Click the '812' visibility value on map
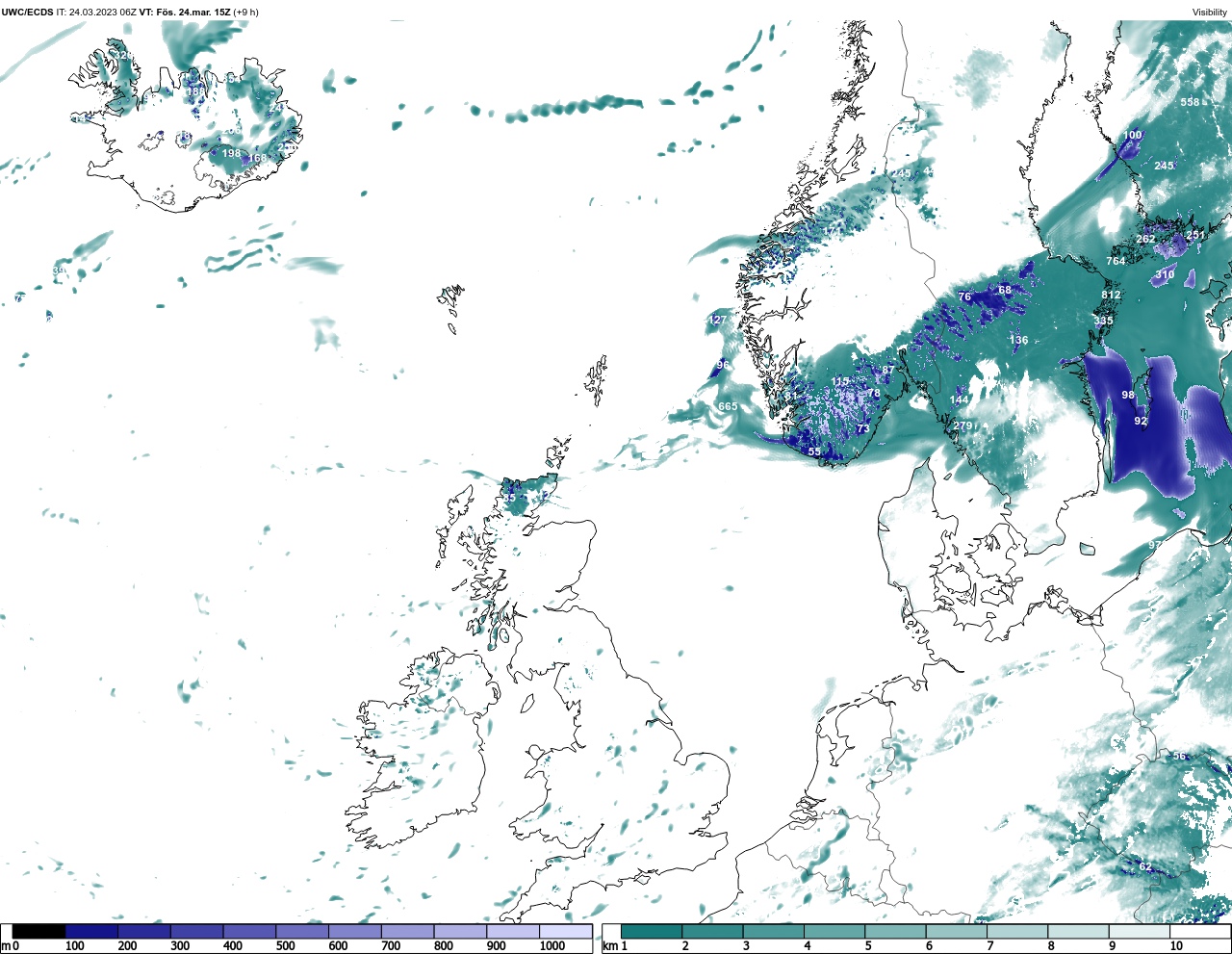 pos(1111,295)
